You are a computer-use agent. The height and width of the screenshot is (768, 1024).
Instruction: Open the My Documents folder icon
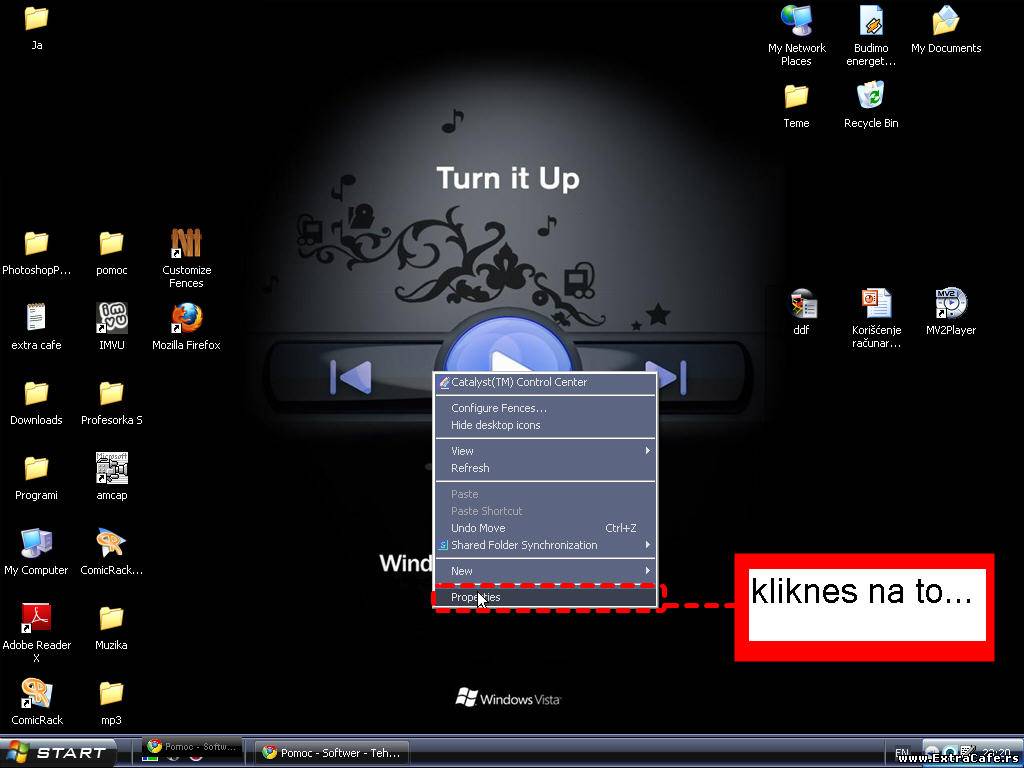tap(945, 22)
